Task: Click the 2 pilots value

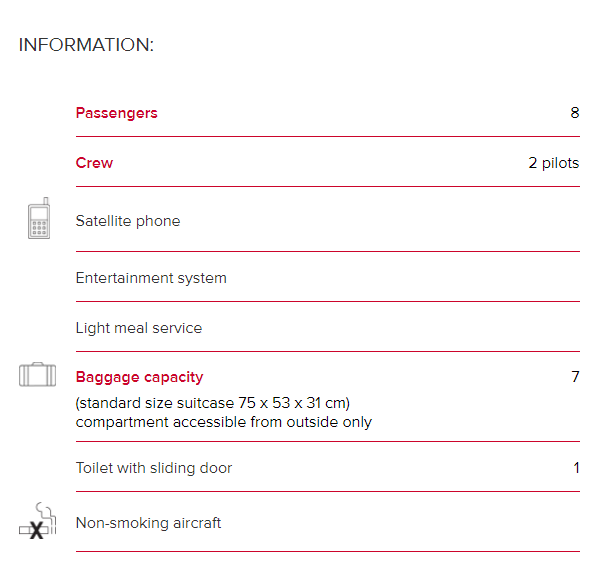Action: (x=554, y=163)
